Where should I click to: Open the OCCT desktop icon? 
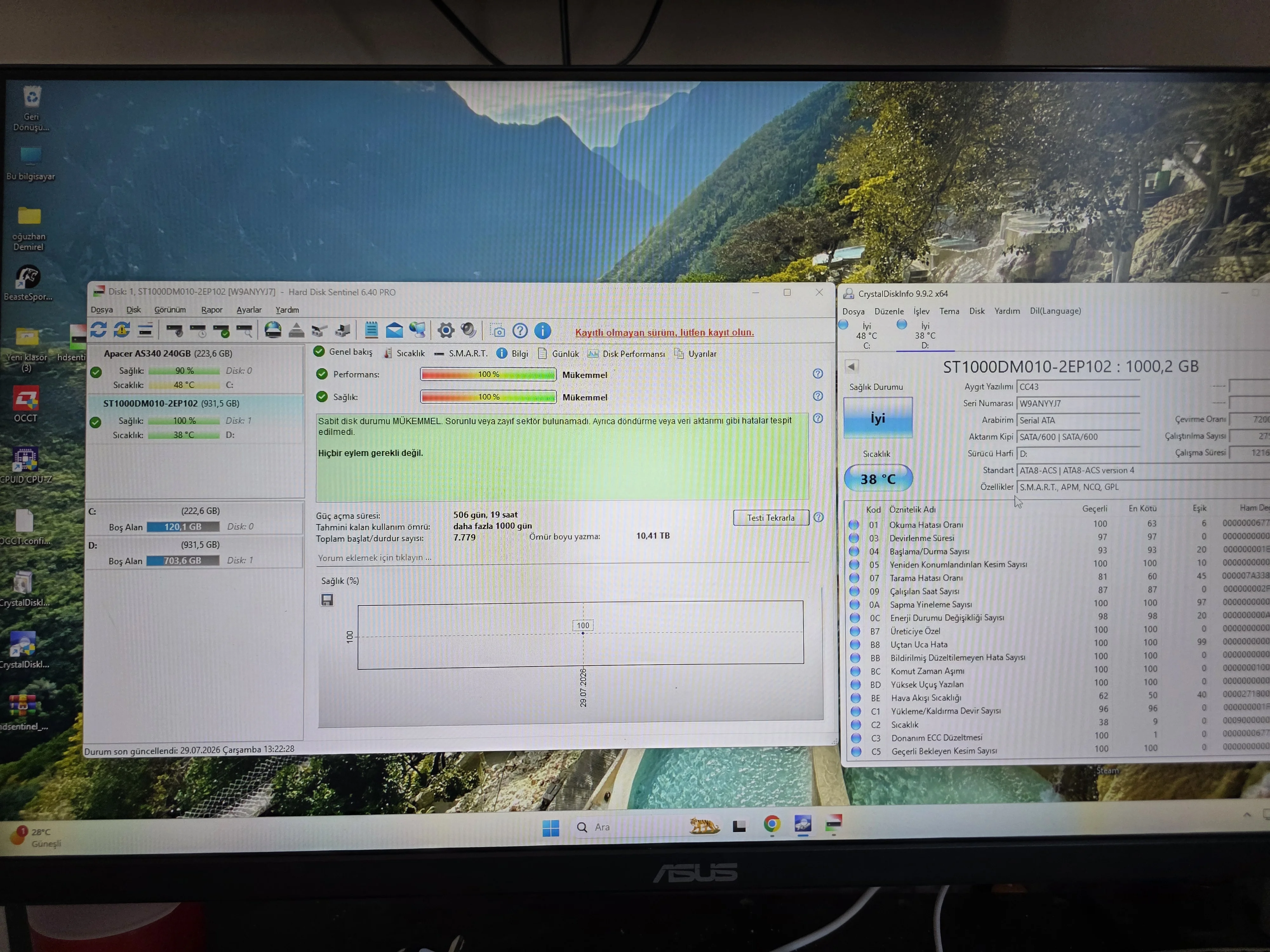pyautogui.click(x=25, y=404)
